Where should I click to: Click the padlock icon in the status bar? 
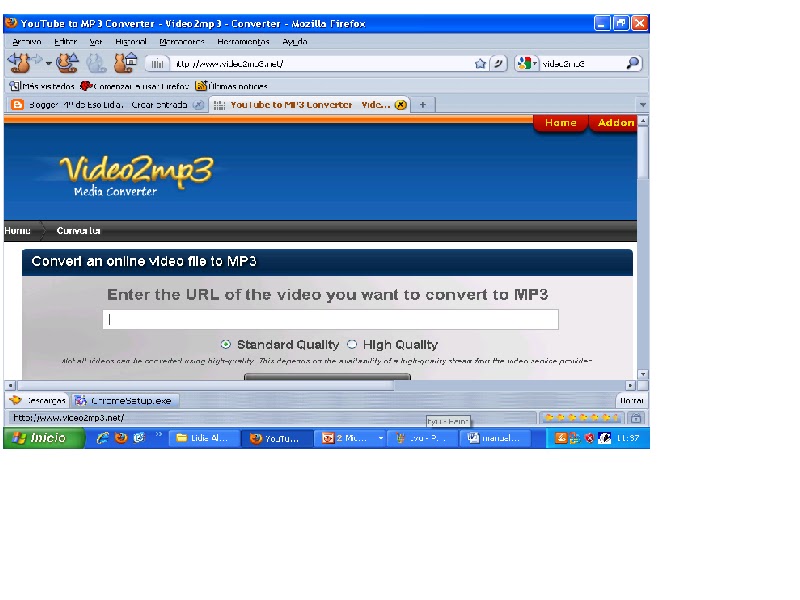click(636, 418)
